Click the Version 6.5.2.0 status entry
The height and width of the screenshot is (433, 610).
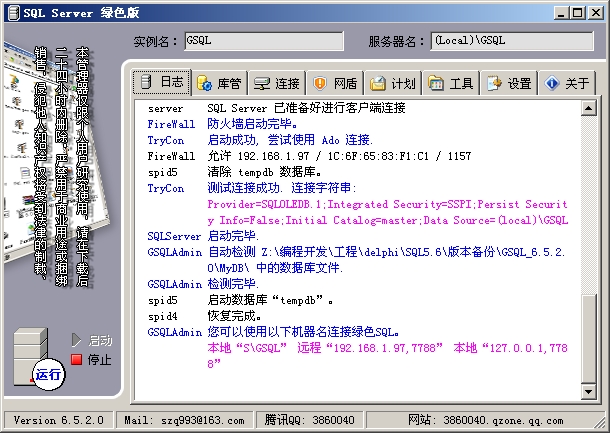[59, 421]
